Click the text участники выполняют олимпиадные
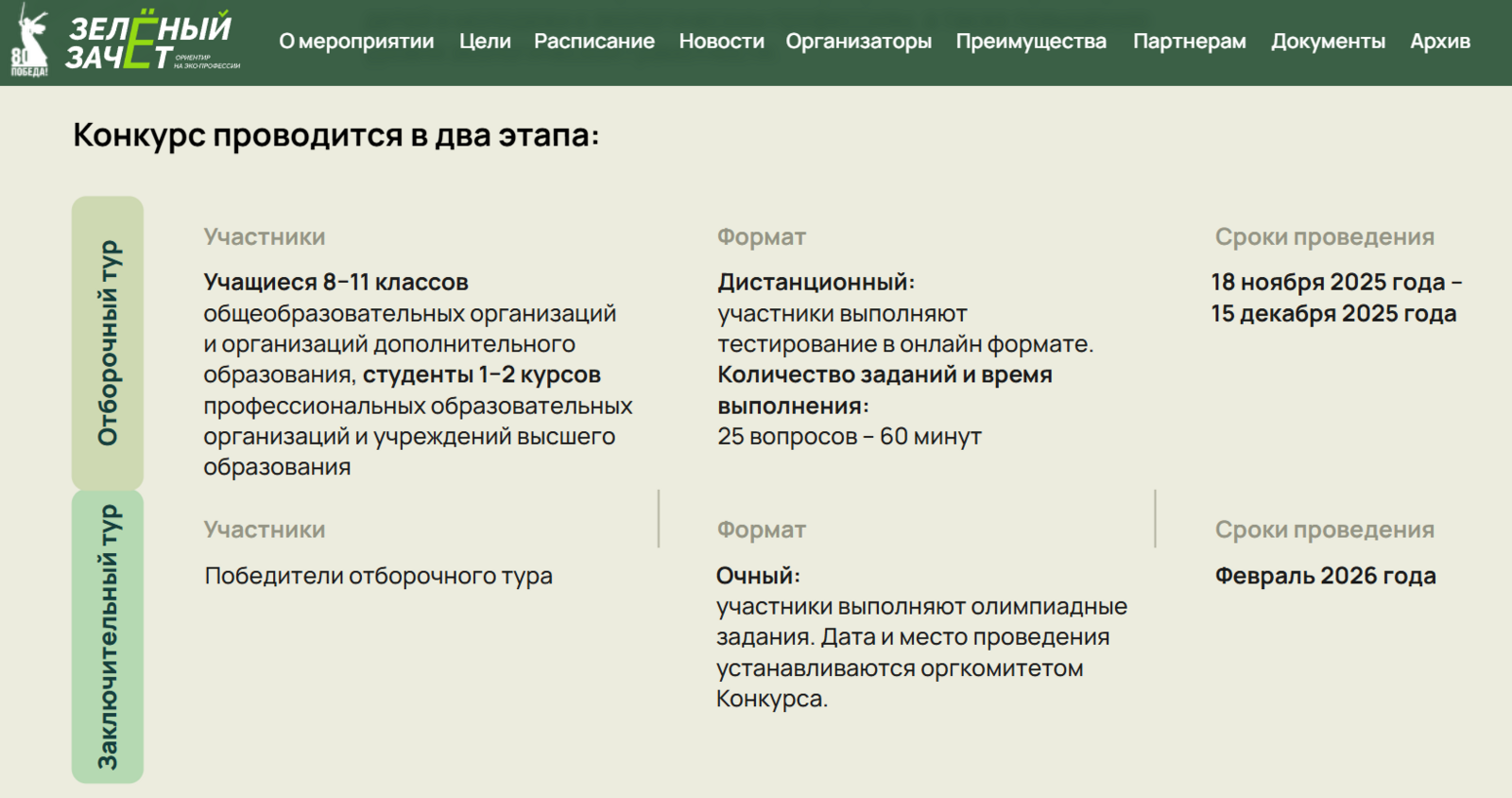 coord(922,607)
